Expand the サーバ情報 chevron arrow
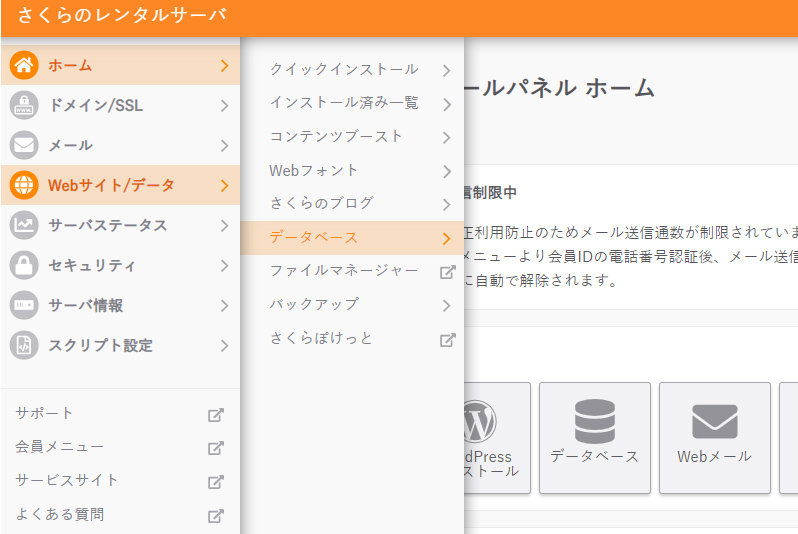 point(224,305)
